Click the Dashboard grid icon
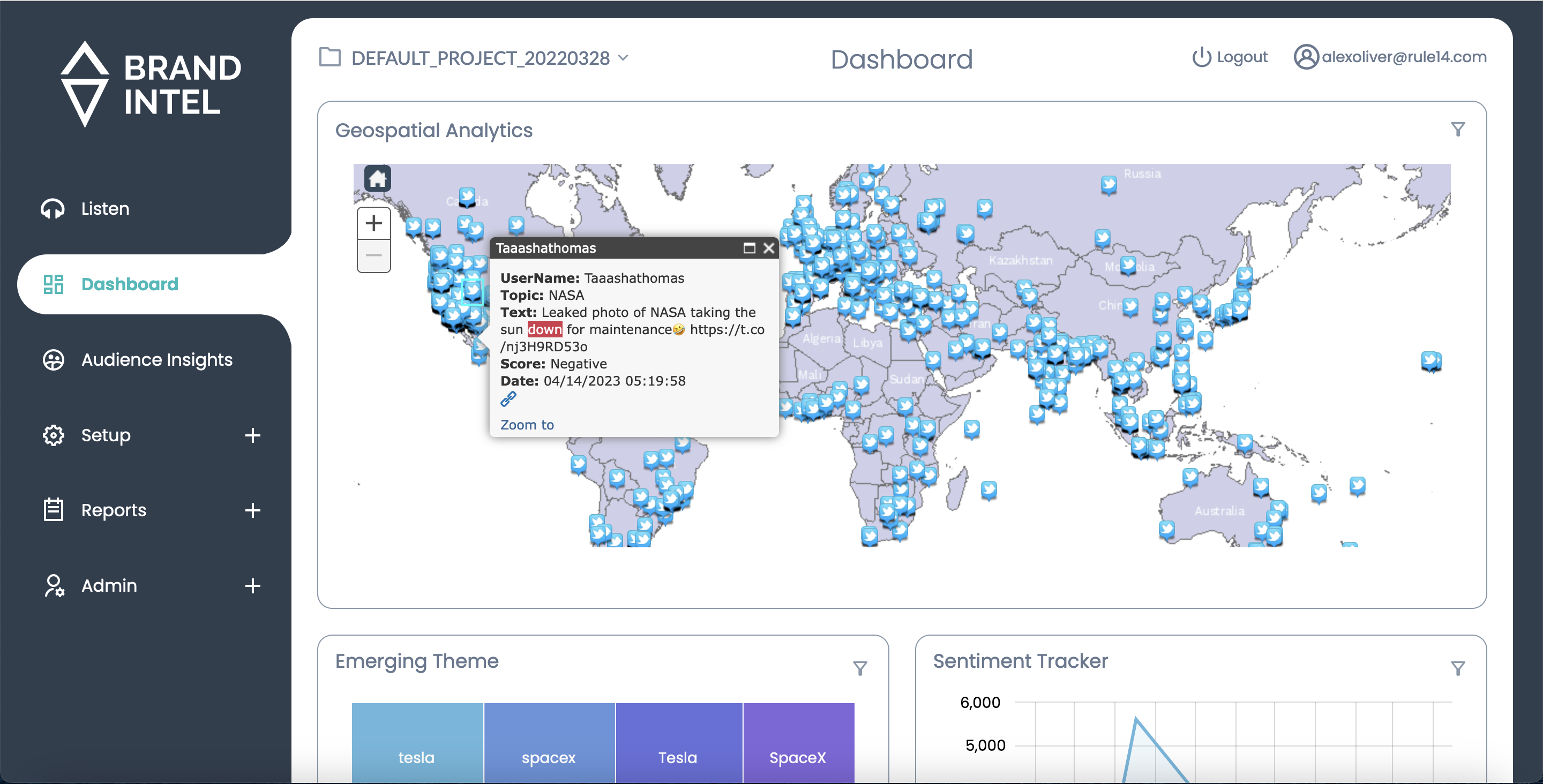This screenshot has height=784, width=1543. click(54, 284)
